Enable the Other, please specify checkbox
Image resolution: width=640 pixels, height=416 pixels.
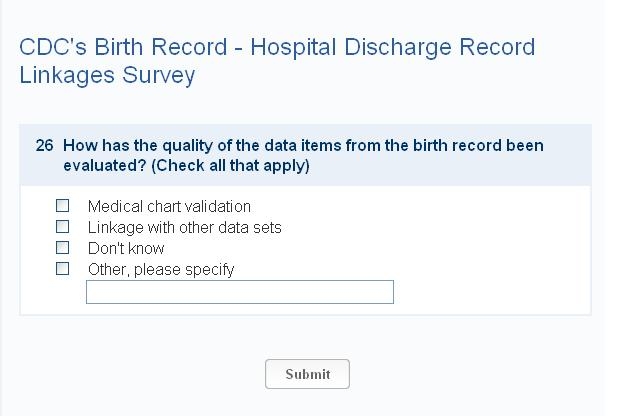pos(63,269)
